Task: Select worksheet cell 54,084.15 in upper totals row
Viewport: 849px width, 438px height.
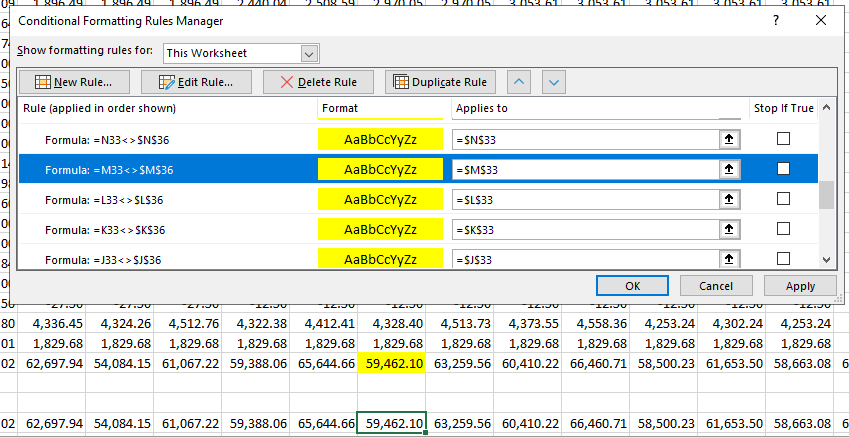Action: click(120, 364)
